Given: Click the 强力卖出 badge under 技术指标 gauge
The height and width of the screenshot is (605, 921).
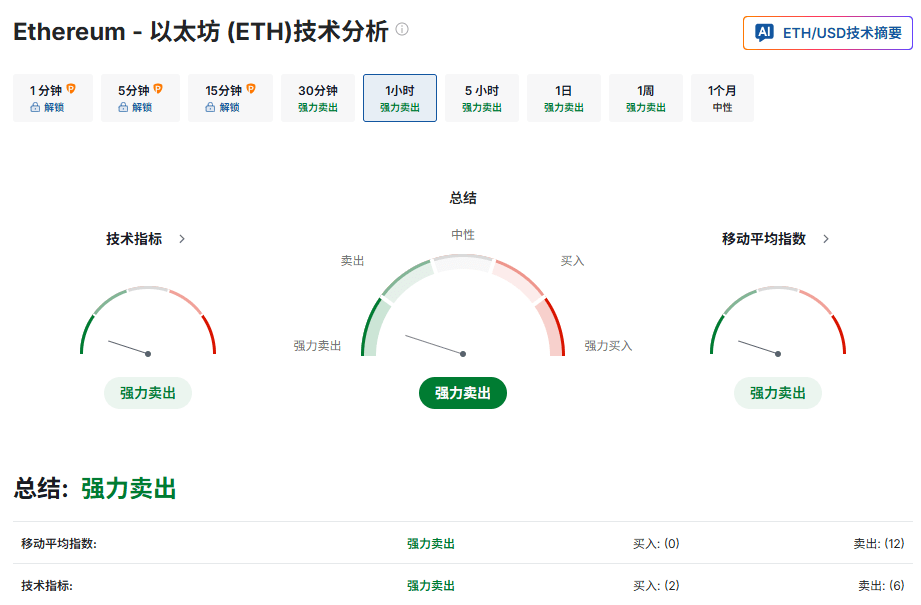Looking at the screenshot, I should (148, 393).
